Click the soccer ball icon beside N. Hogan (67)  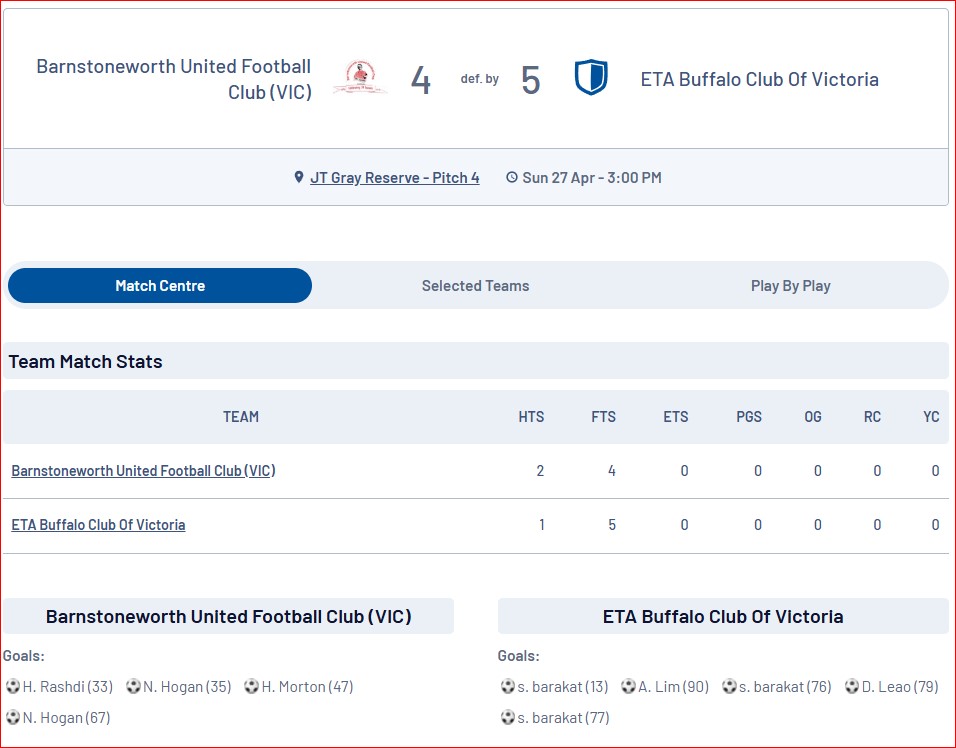click(x=13, y=717)
